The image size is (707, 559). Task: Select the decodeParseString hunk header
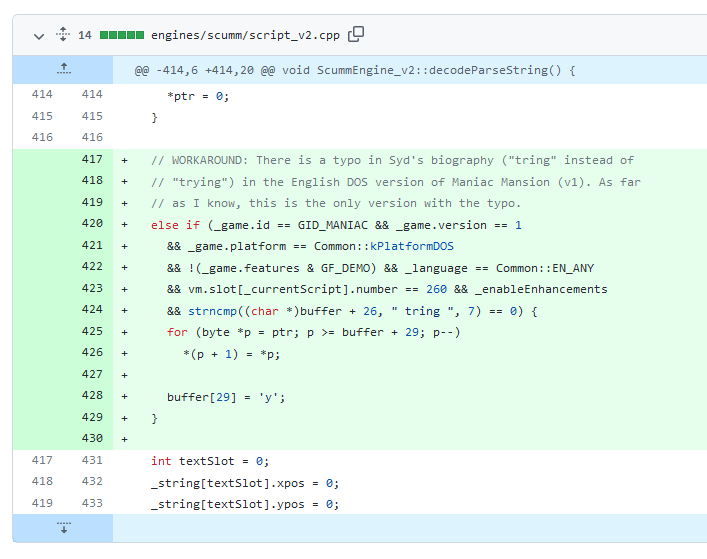355,71
